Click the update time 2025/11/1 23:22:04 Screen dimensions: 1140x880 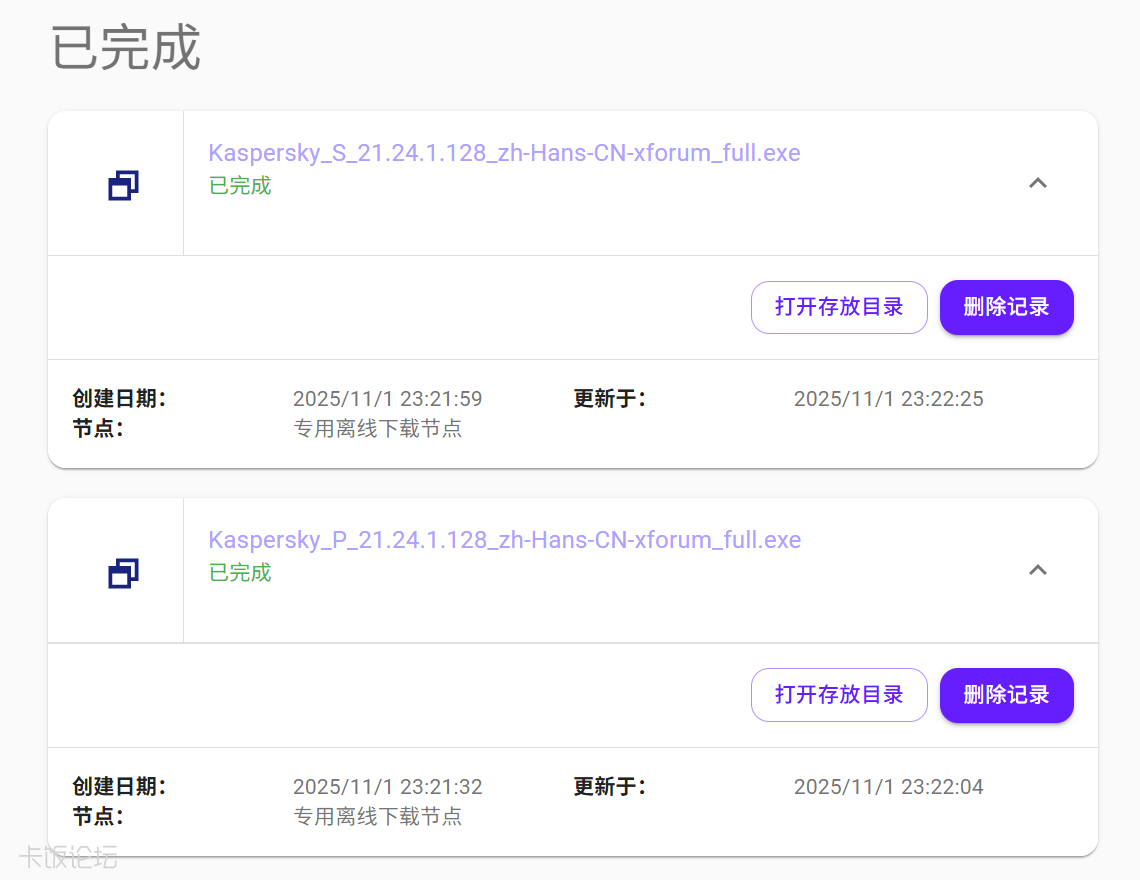point(888,787)
